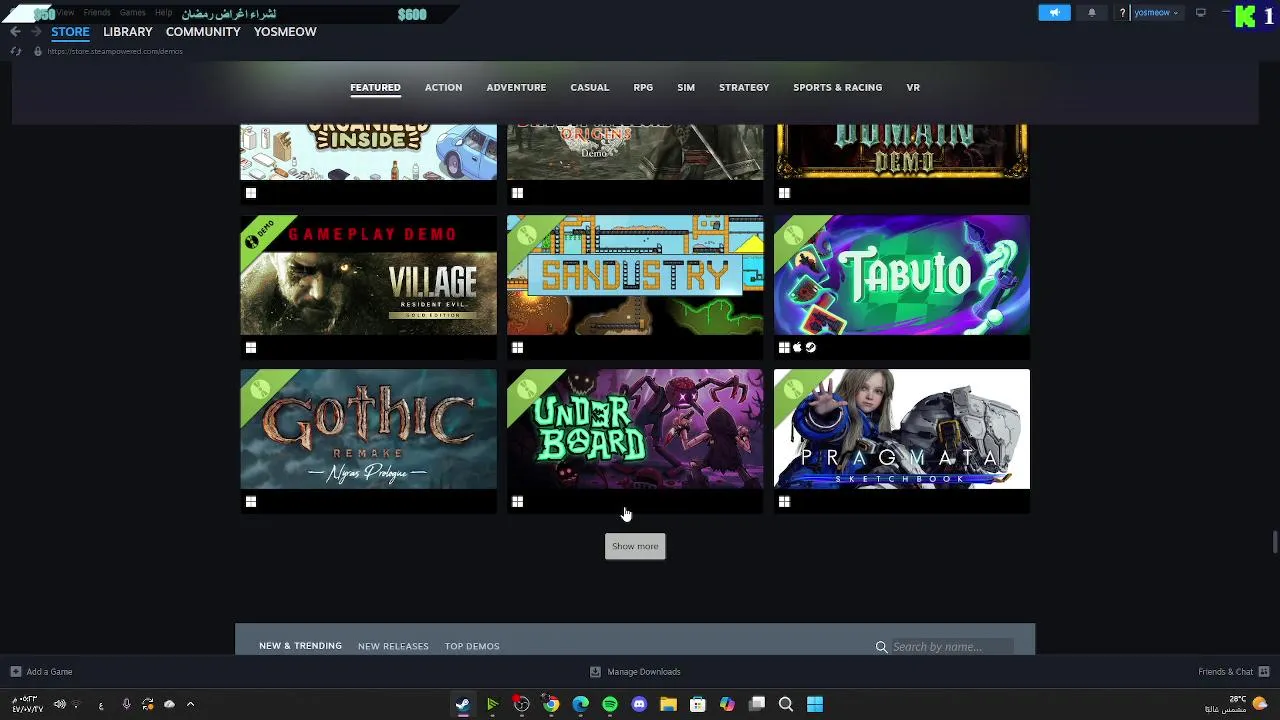Open the yosmeow account dropdown
The height and width of the screenshot is (720, 1280).
click(x=1155, y=13)
